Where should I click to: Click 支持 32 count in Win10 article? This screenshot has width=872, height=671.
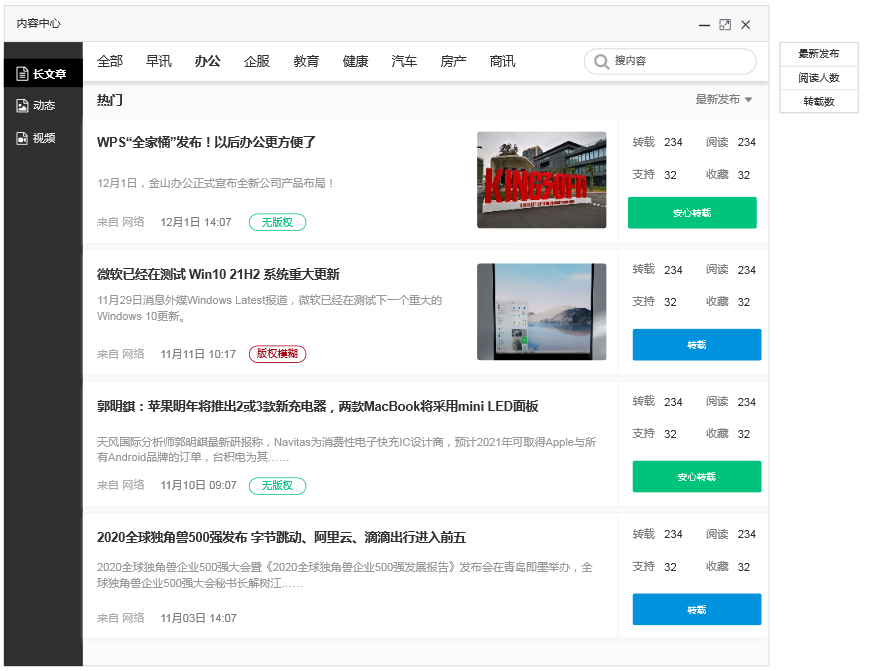pyautogui.click(x=655, y=302)
